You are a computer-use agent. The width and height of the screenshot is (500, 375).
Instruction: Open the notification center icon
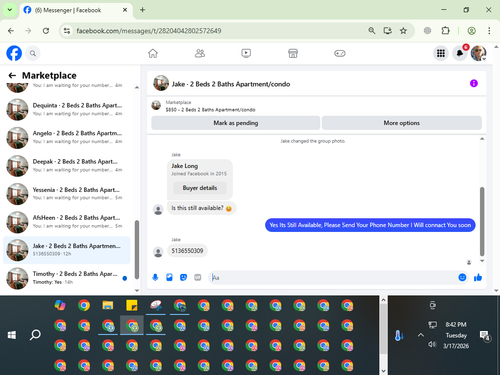484,335
